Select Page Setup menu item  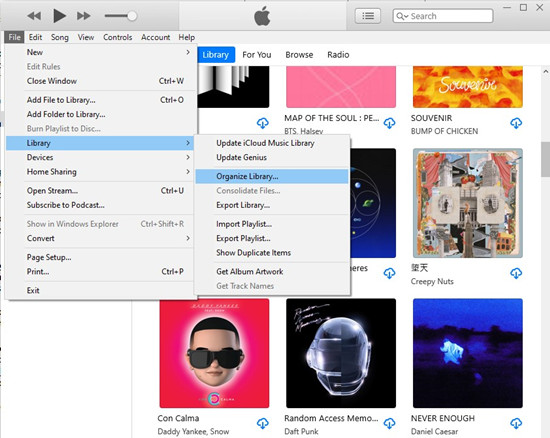click(100, 257)
